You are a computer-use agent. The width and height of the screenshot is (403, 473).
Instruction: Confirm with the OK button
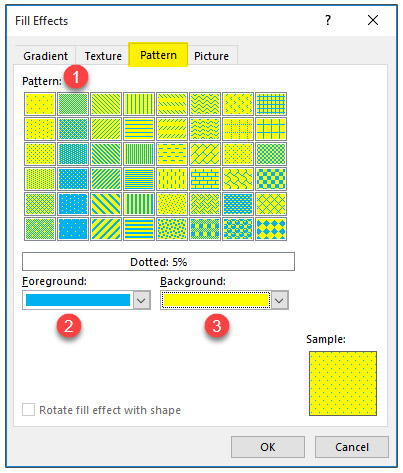coord(268,447)
